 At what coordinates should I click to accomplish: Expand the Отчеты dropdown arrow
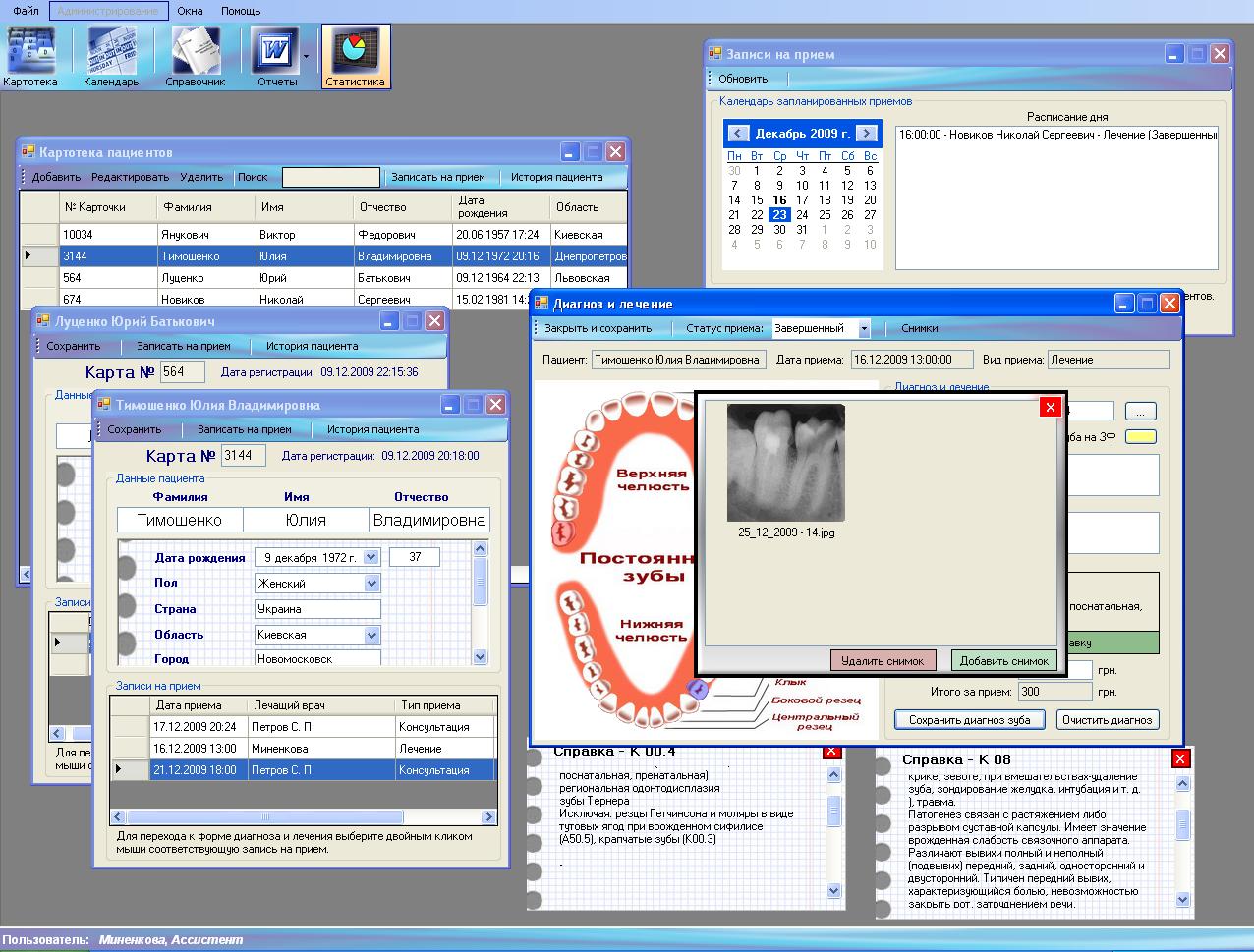click(x=306, y=56)
